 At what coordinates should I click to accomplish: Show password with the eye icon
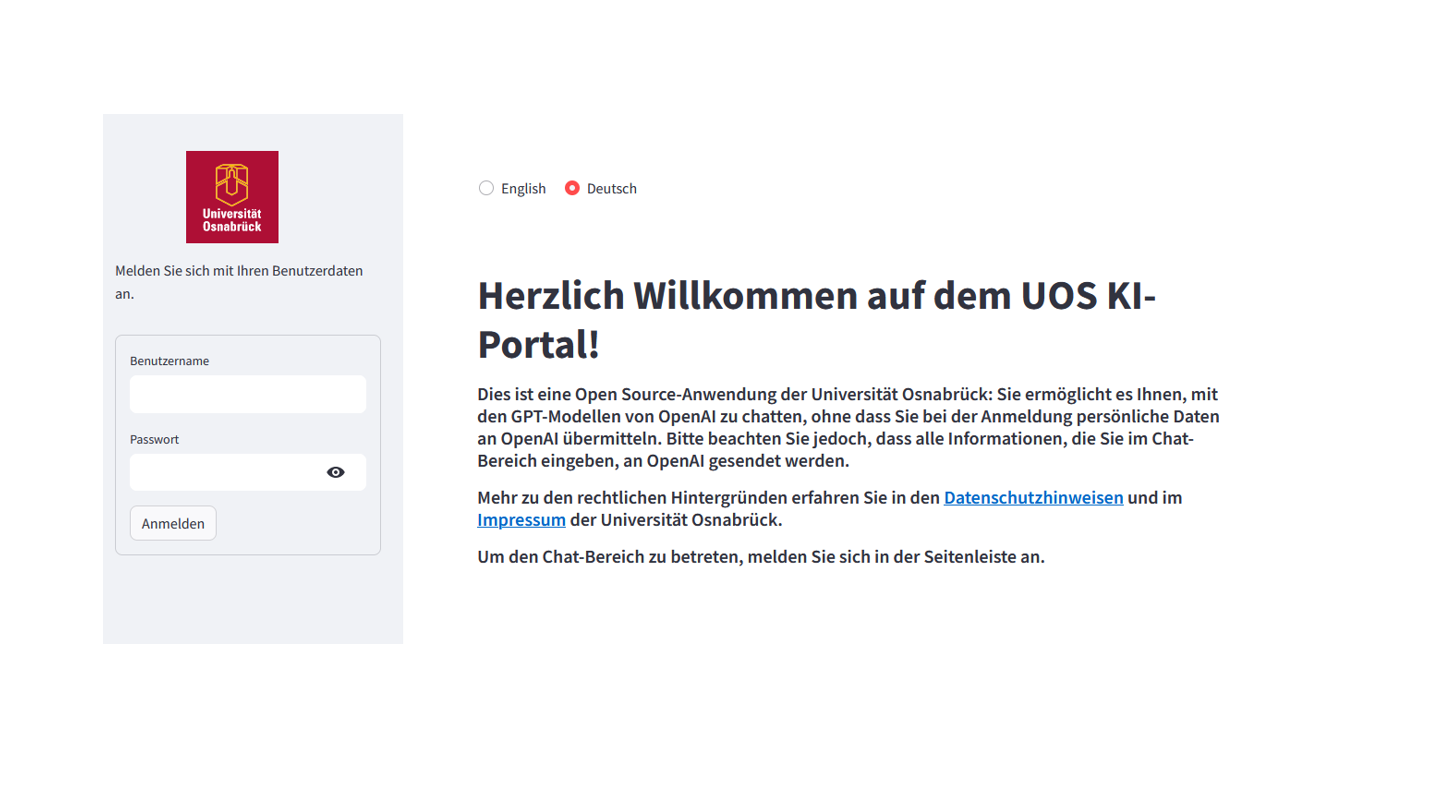click(336, 472)
